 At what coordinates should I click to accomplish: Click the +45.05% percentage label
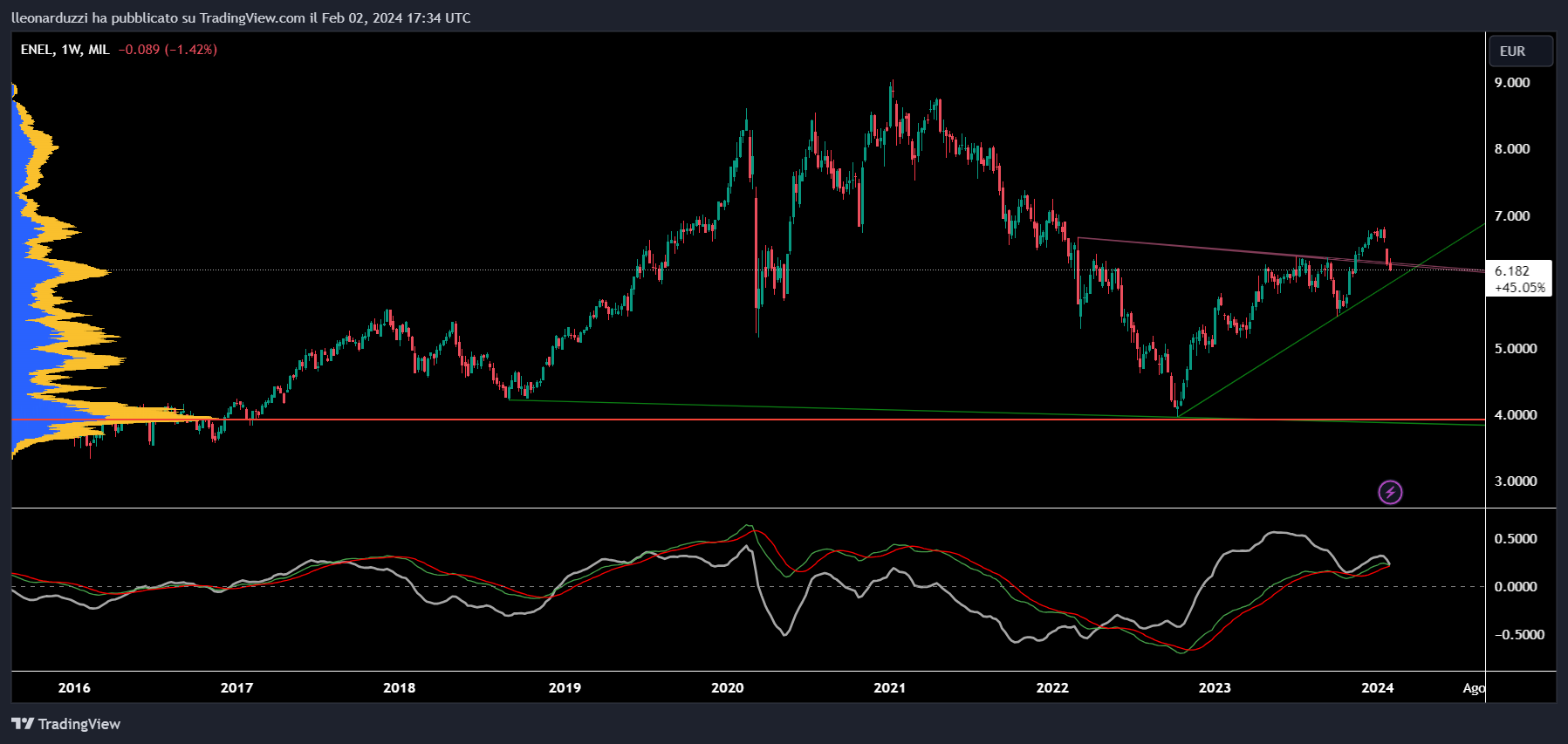point(1520,287)
